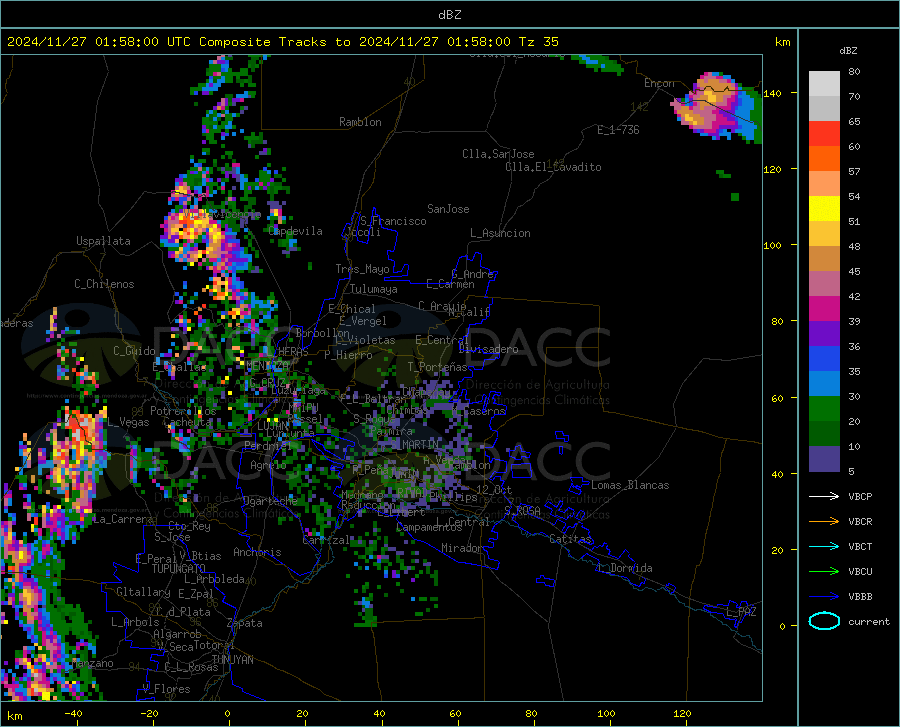900x727 pixels.
Task: Click the Zapata map label
Action: (x=245, y=623)
